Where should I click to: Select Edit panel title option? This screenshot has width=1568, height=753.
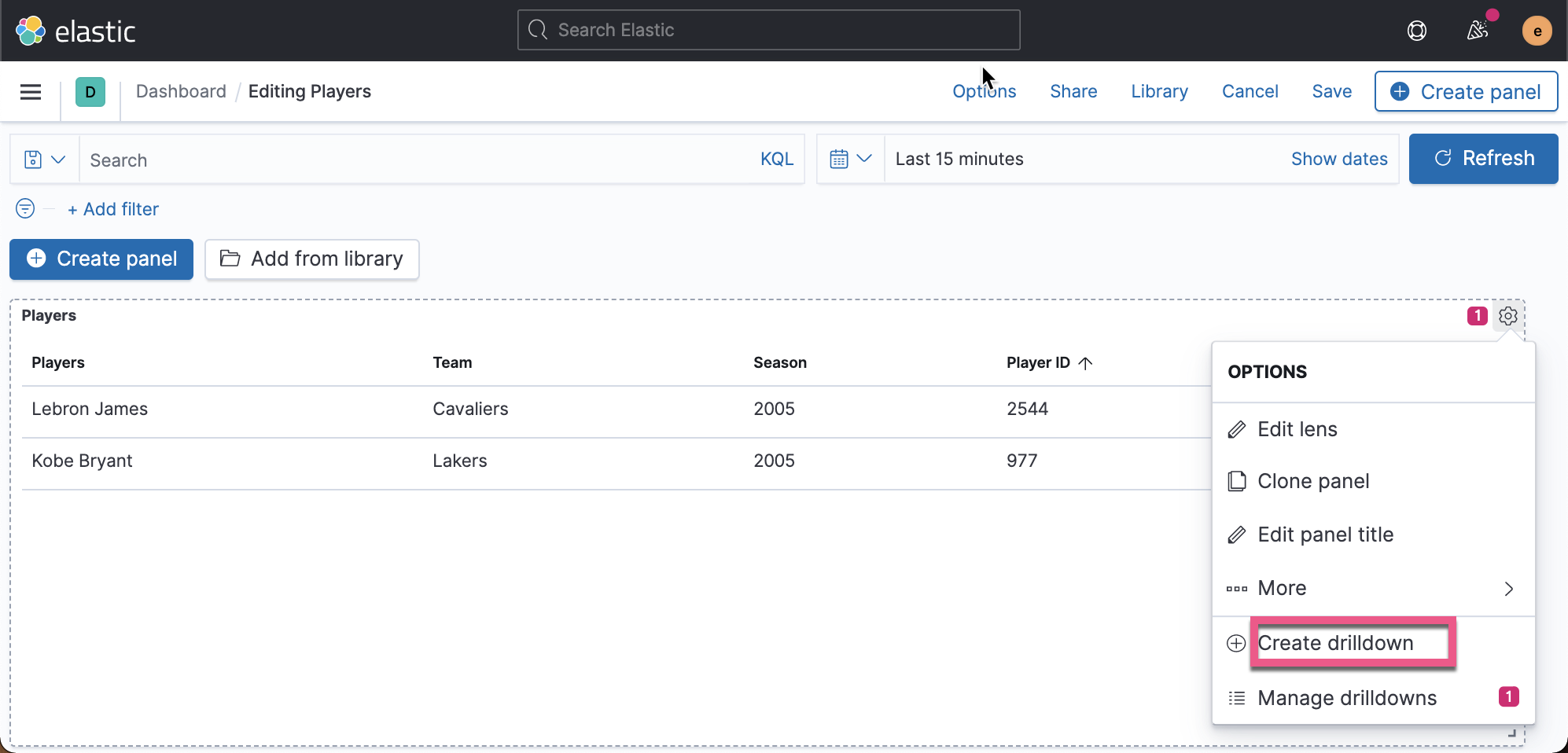point(1373,534)
